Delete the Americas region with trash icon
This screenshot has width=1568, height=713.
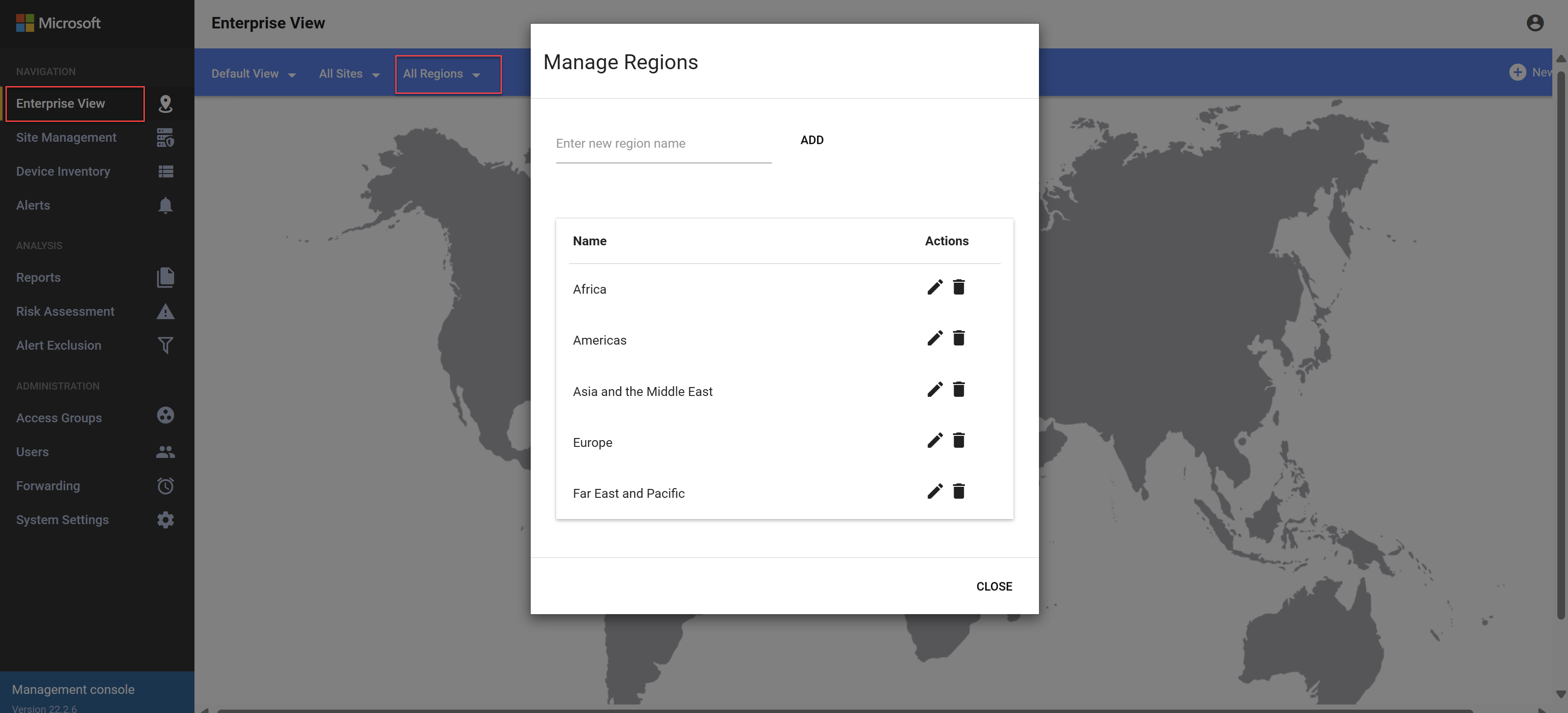(x=959, y=338)
